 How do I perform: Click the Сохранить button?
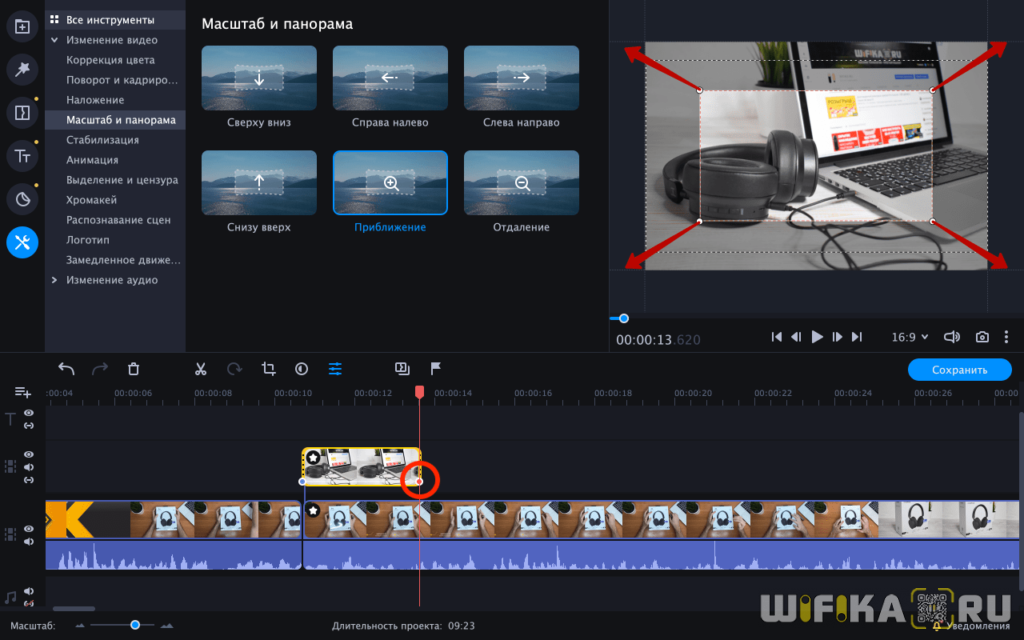pyautogui.click(x=959, y=370)
